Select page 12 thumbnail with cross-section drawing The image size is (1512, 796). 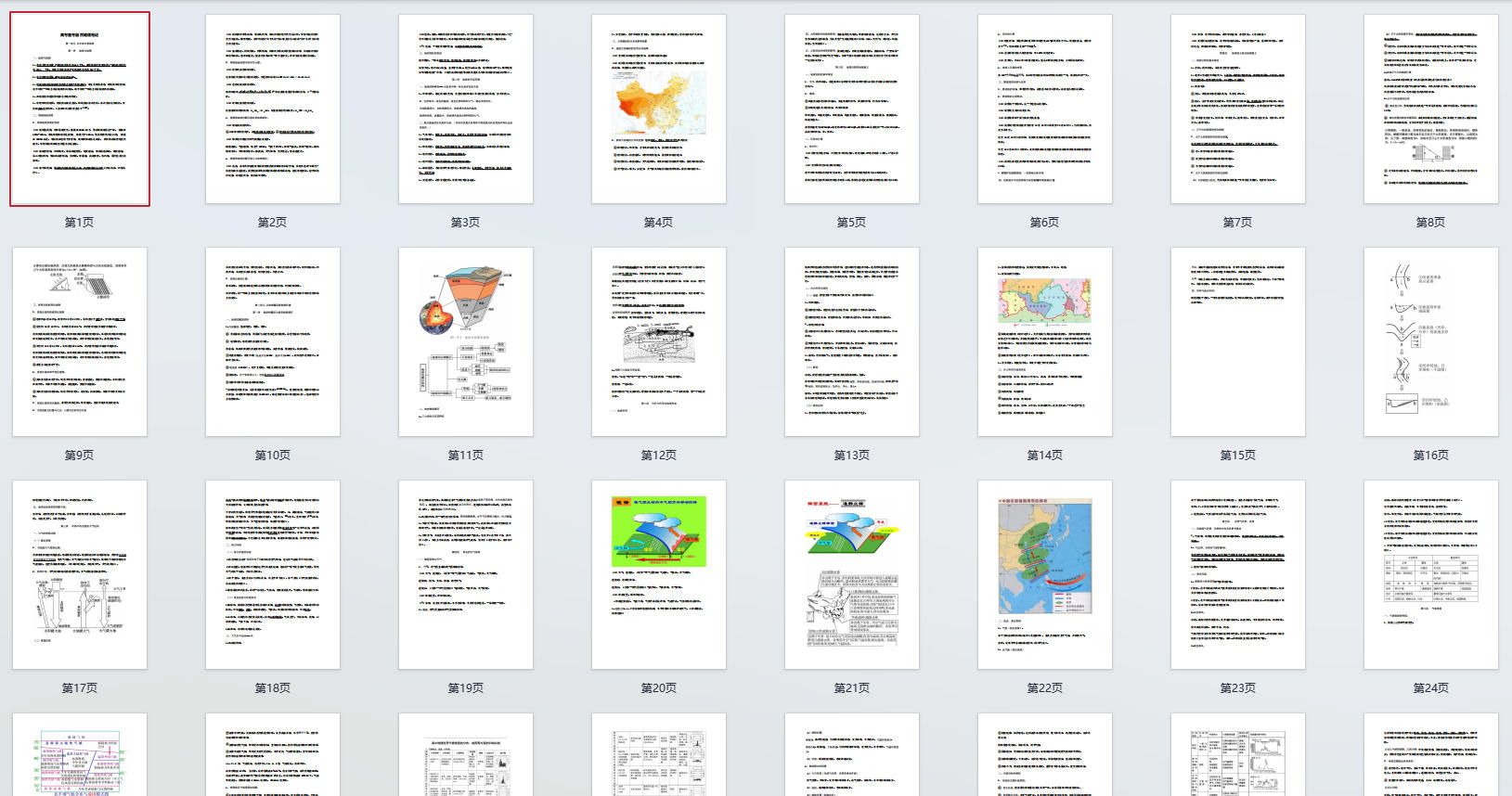pyautogui.click(x=659, y=341)
